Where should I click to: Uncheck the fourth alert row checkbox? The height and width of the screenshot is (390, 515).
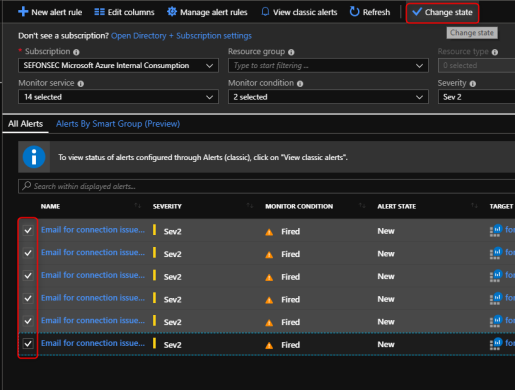click(x=28, y=298)
